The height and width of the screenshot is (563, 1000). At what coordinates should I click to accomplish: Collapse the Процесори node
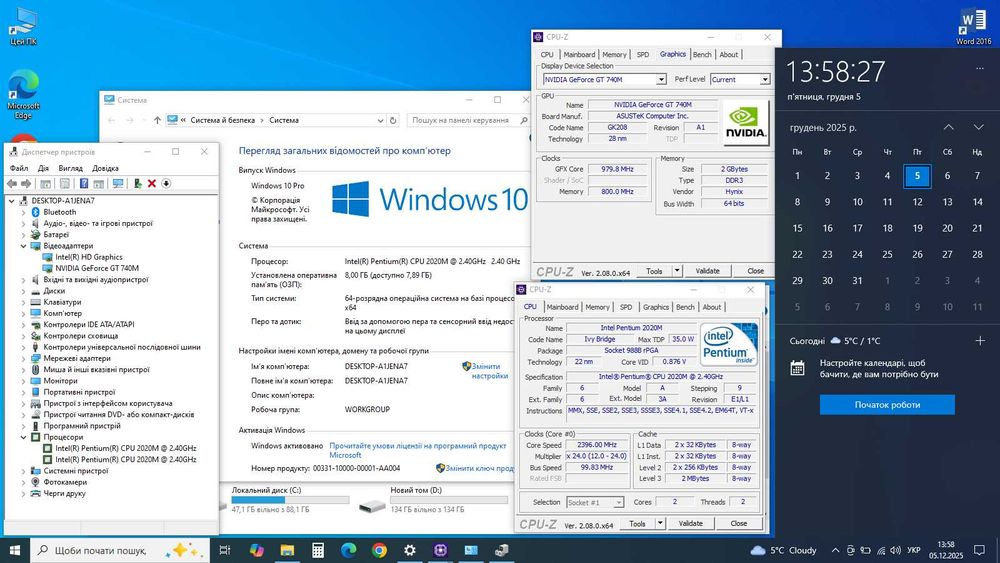pyautogui.click(x=24, y=437)
